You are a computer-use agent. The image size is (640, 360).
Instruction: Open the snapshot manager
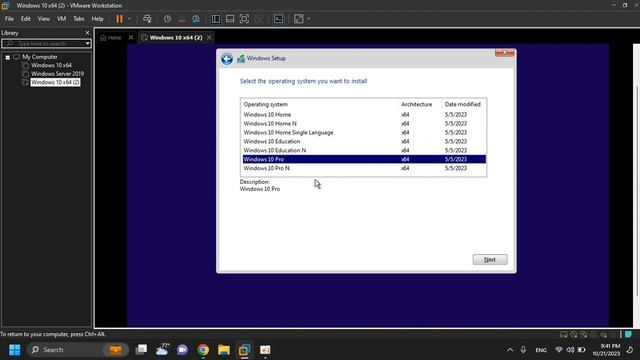[x=196, y=19]
